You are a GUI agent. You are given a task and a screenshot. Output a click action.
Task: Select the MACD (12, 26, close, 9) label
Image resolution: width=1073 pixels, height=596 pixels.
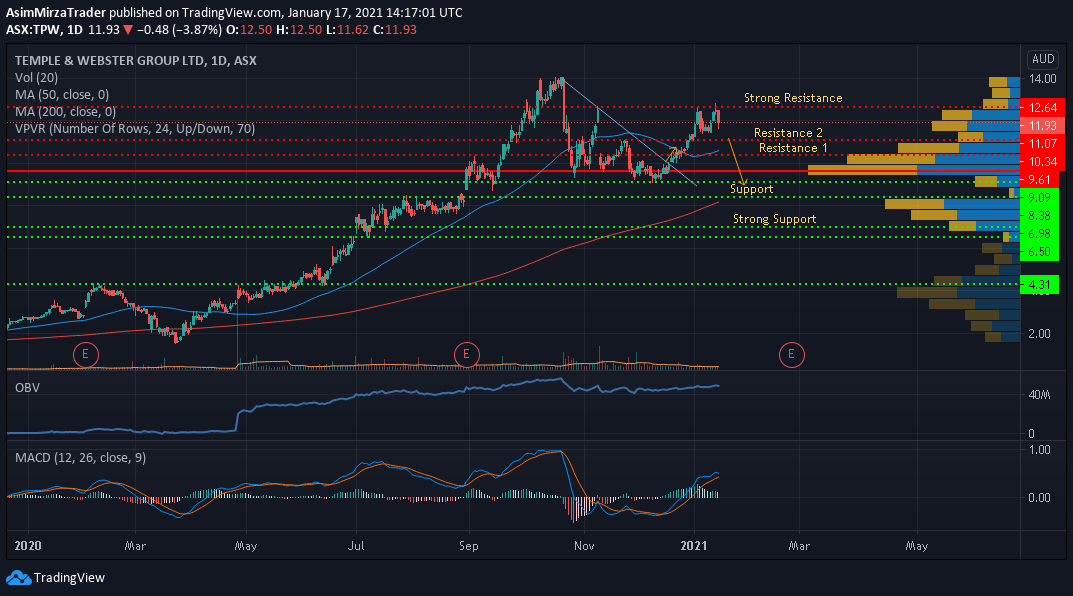[x=80, y=458]
